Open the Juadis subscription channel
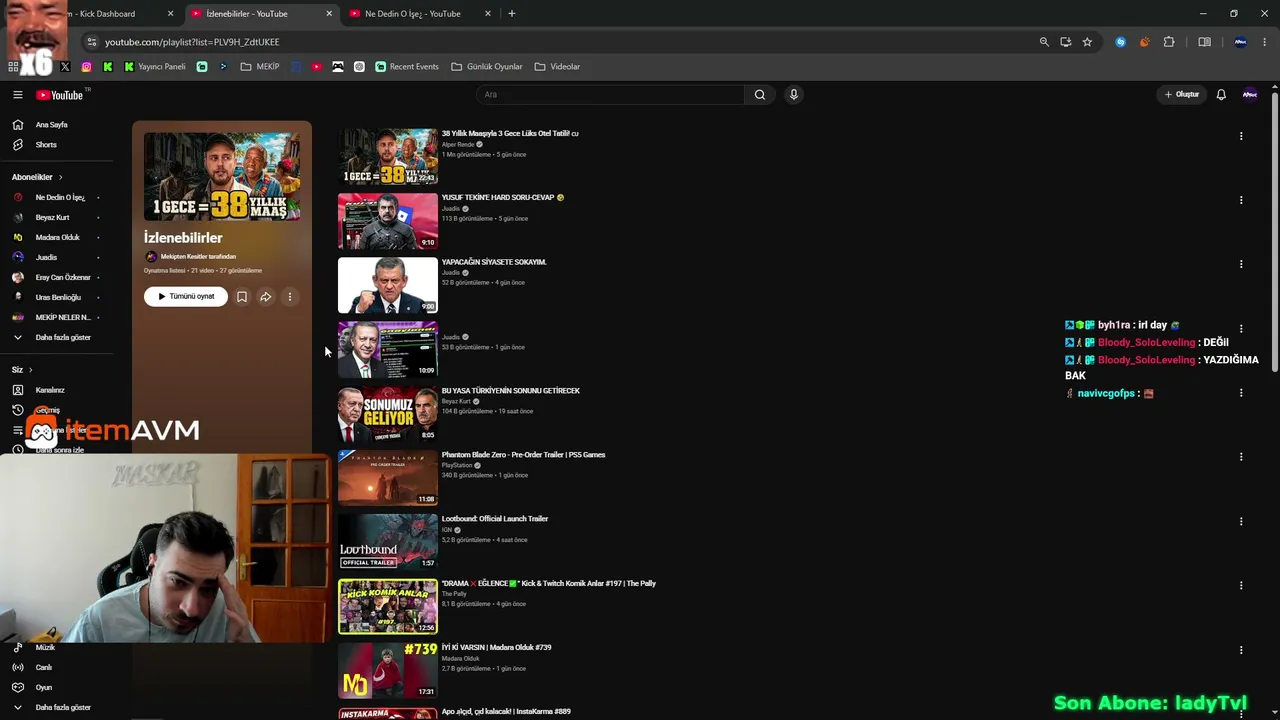 pos(46,257)
